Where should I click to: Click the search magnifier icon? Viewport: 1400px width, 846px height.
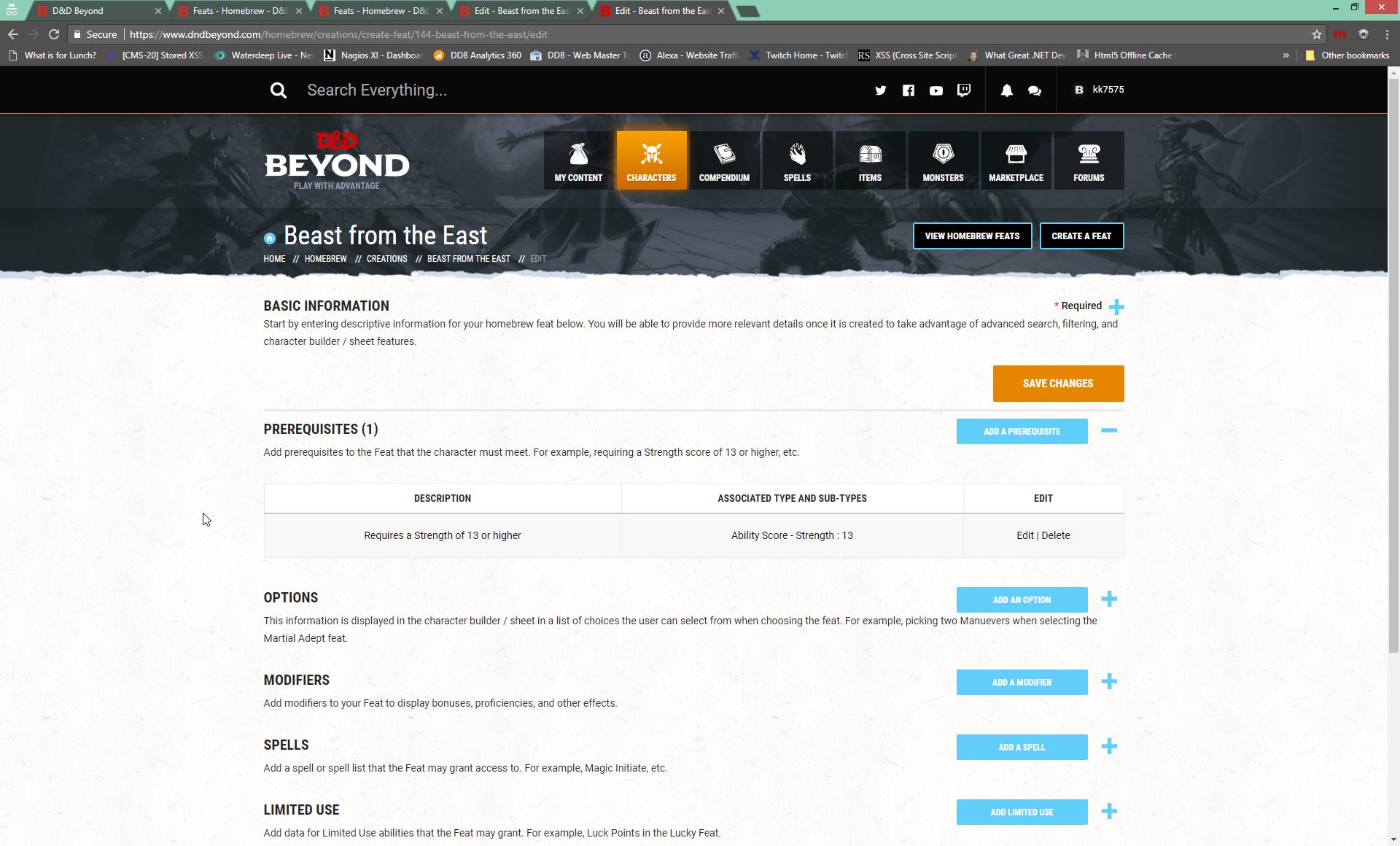pyautogui.click(x=278, y=90)
